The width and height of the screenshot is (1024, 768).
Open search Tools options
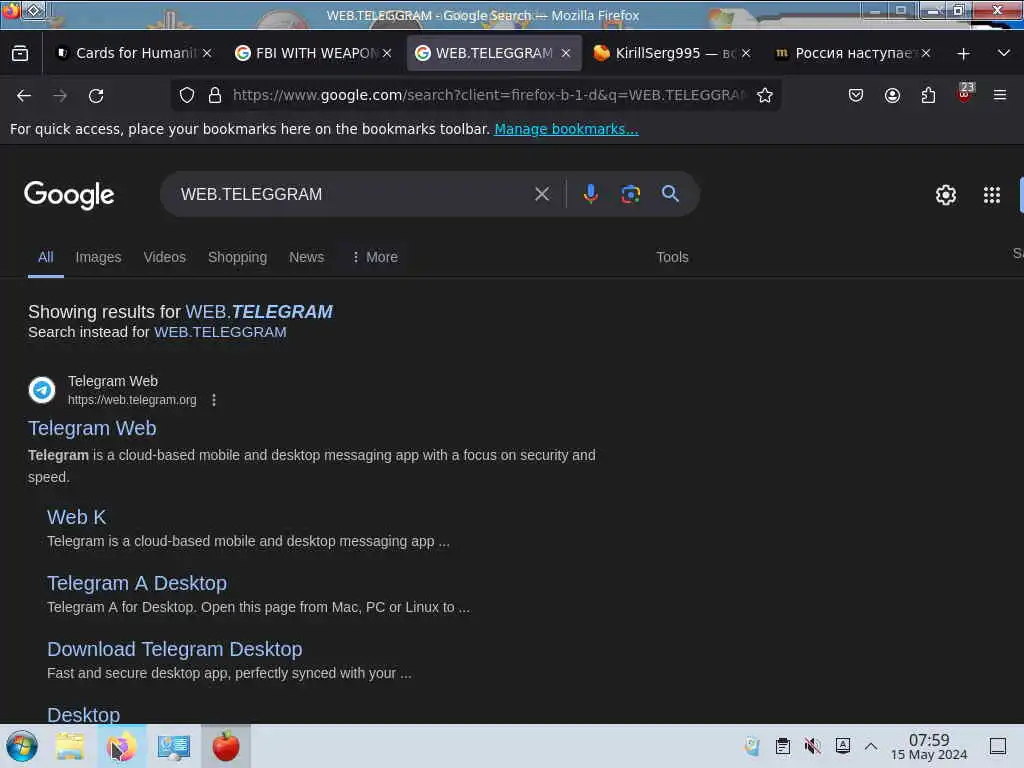pos(672,257)
